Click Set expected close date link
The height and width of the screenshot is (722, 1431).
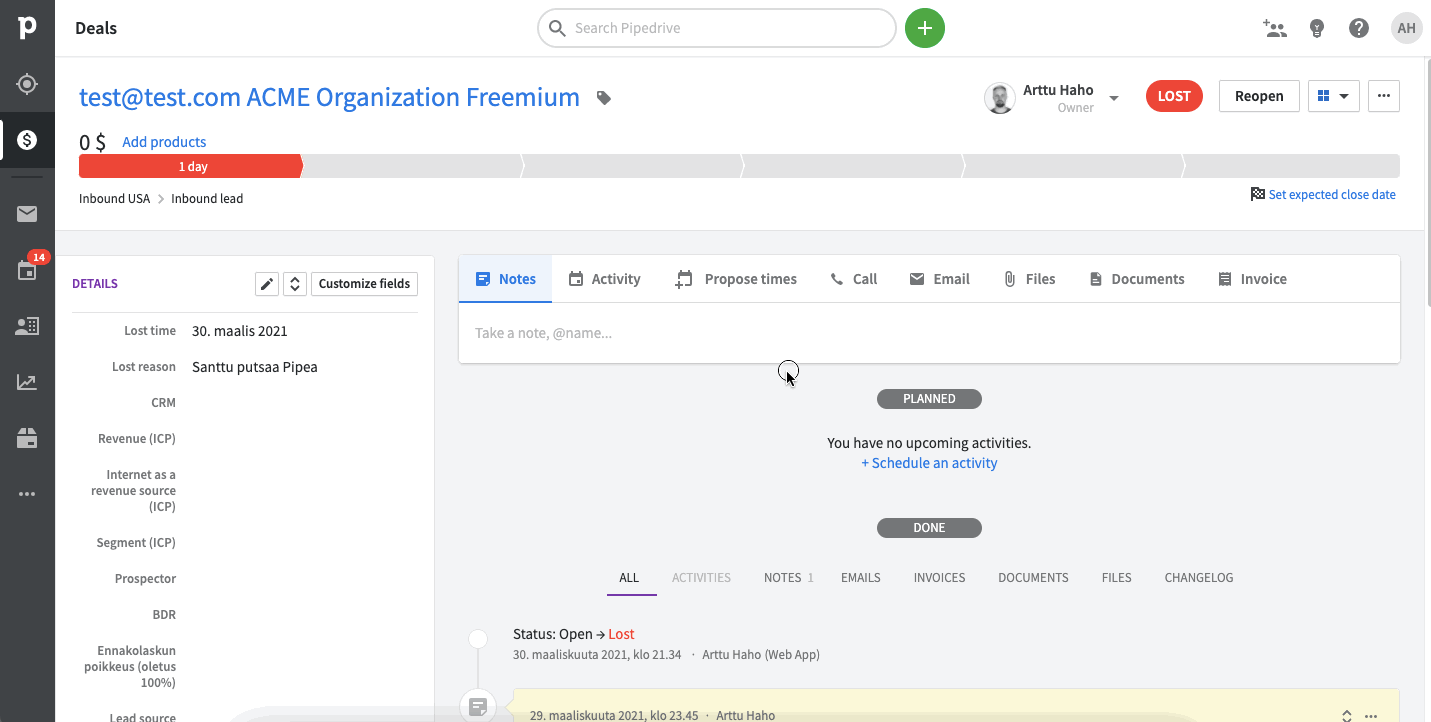(x=1332, y=195)
